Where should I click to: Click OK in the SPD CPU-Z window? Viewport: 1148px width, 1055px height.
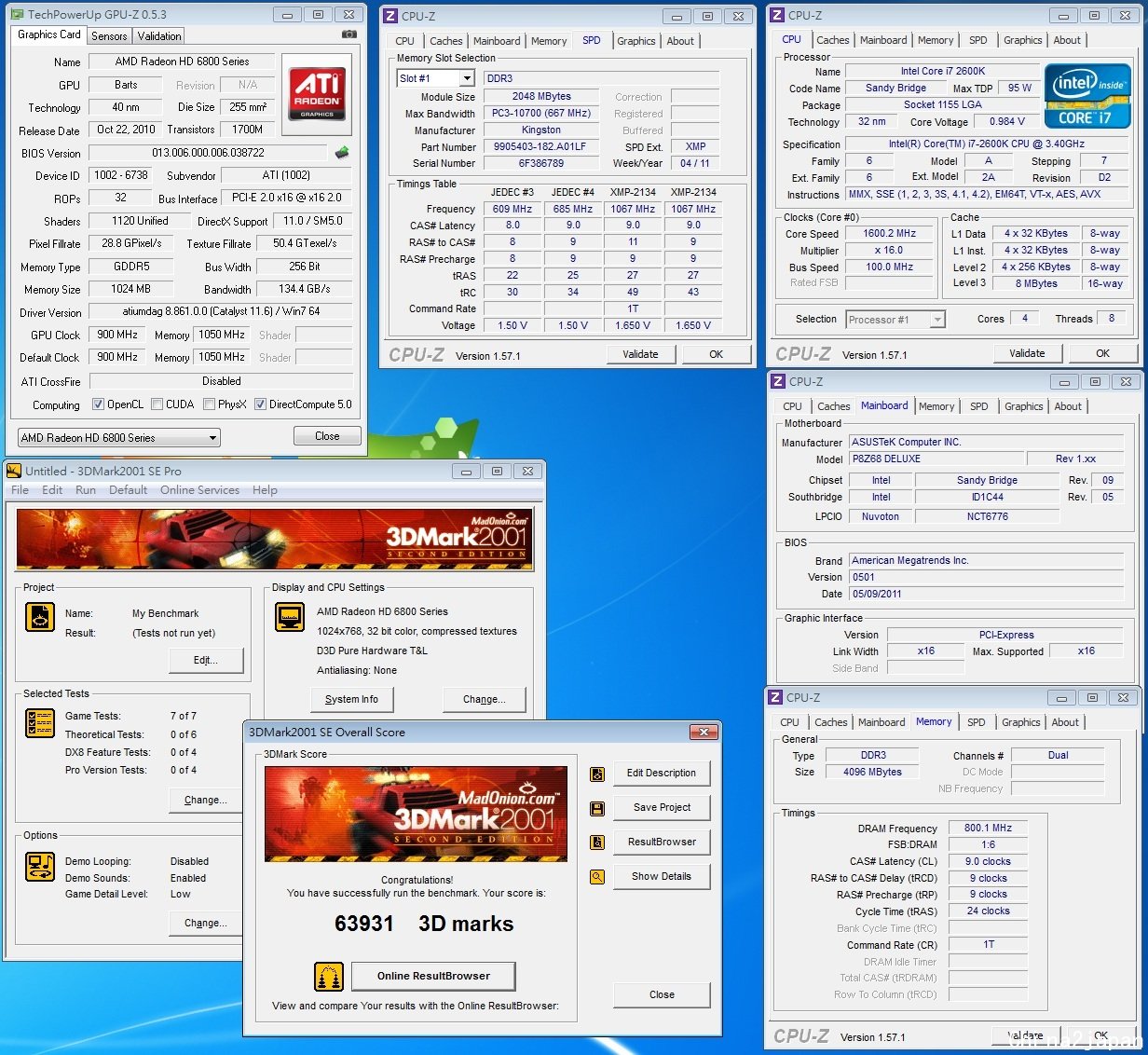click(x=716, y=354)
